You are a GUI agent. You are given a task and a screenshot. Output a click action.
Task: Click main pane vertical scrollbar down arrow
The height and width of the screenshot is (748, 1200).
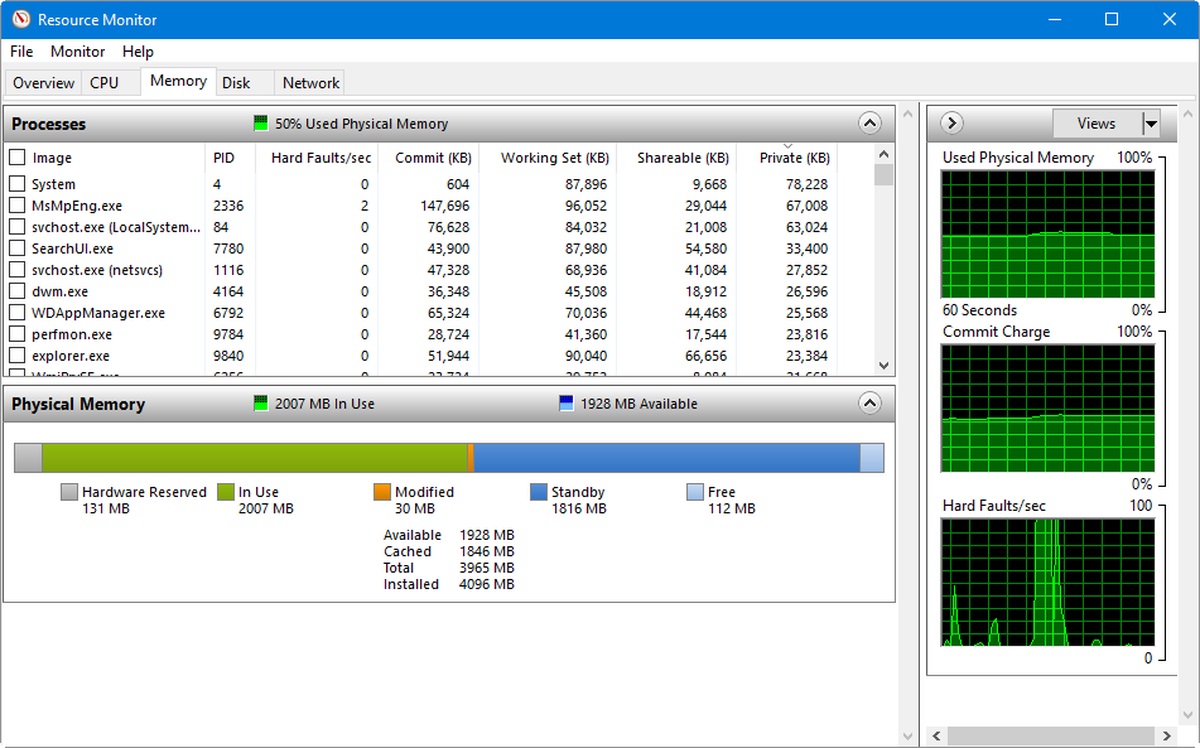pyautogui.click(x=907, y=737)
